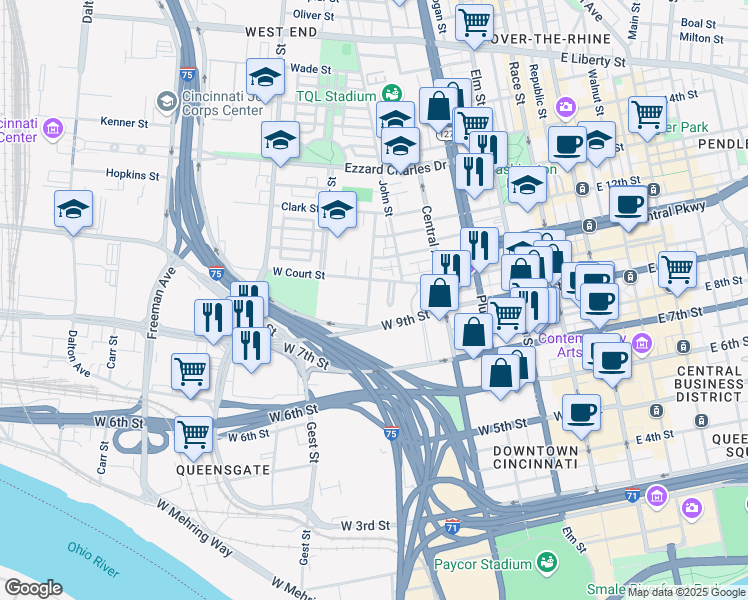Click the coffee cup marker left of E 7th St
Screen dimensions: 748x600
(600, 303)
